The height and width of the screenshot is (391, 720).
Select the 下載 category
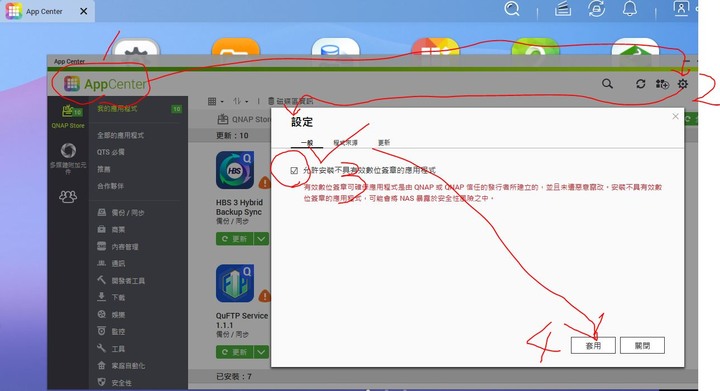112,297
